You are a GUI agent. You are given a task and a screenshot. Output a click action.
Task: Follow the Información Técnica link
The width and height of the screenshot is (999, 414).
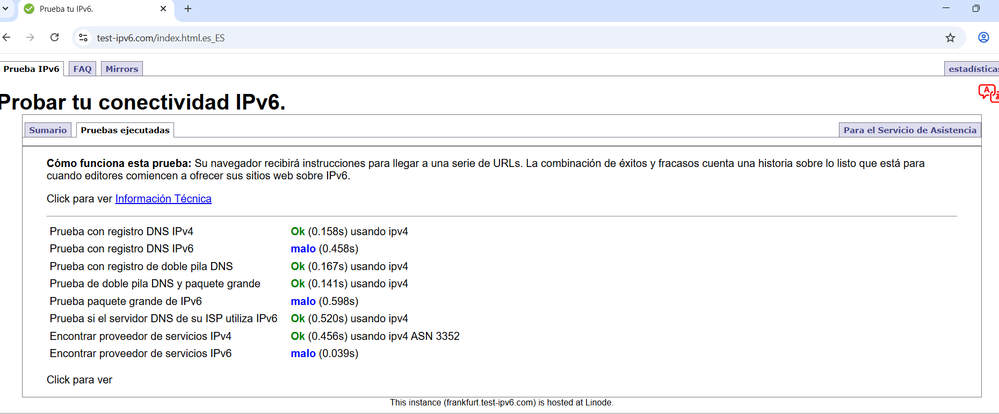tap(163, 199)
